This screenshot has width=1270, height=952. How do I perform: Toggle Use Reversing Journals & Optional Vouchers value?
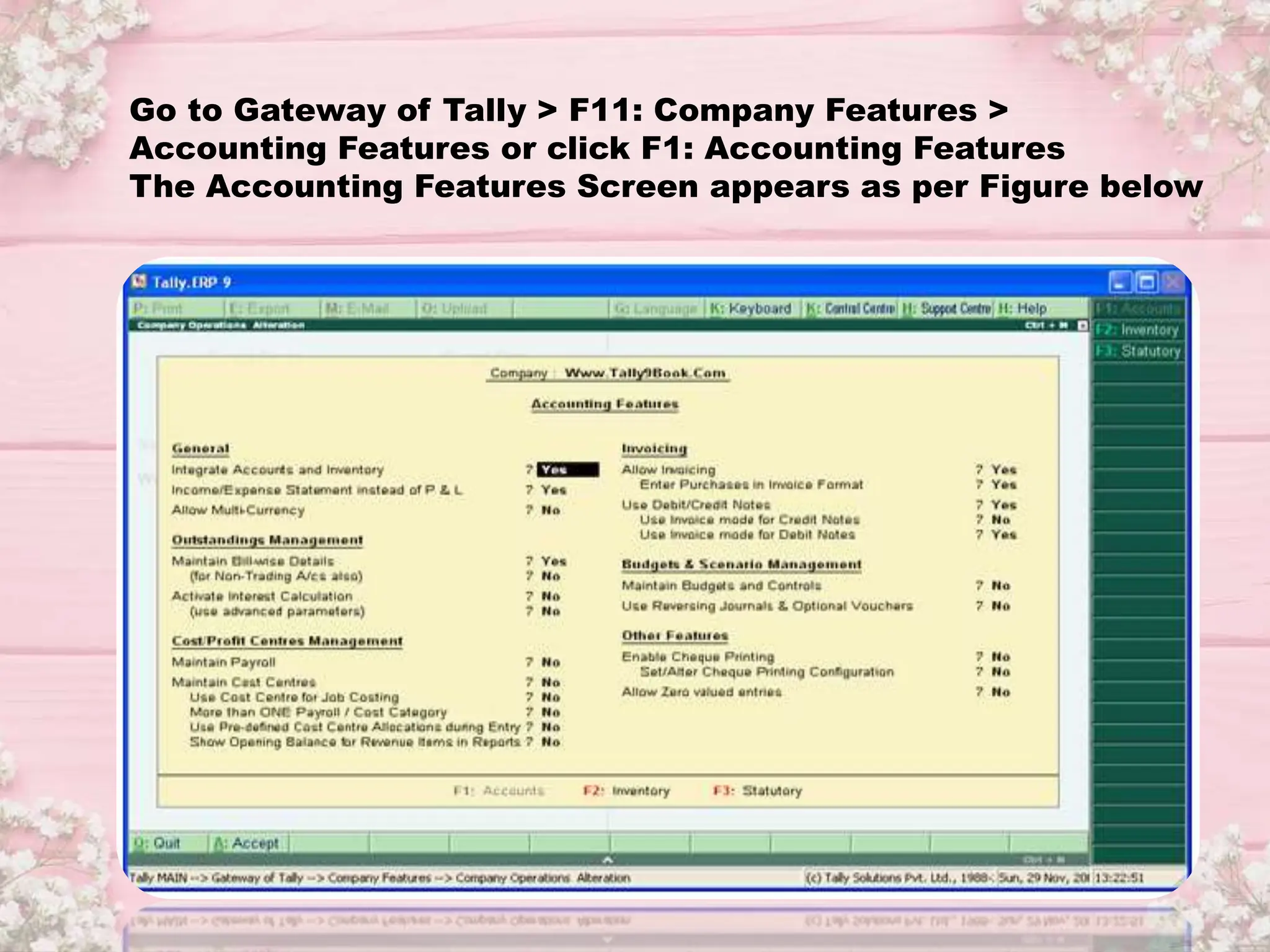click(x=1000, y=606)
